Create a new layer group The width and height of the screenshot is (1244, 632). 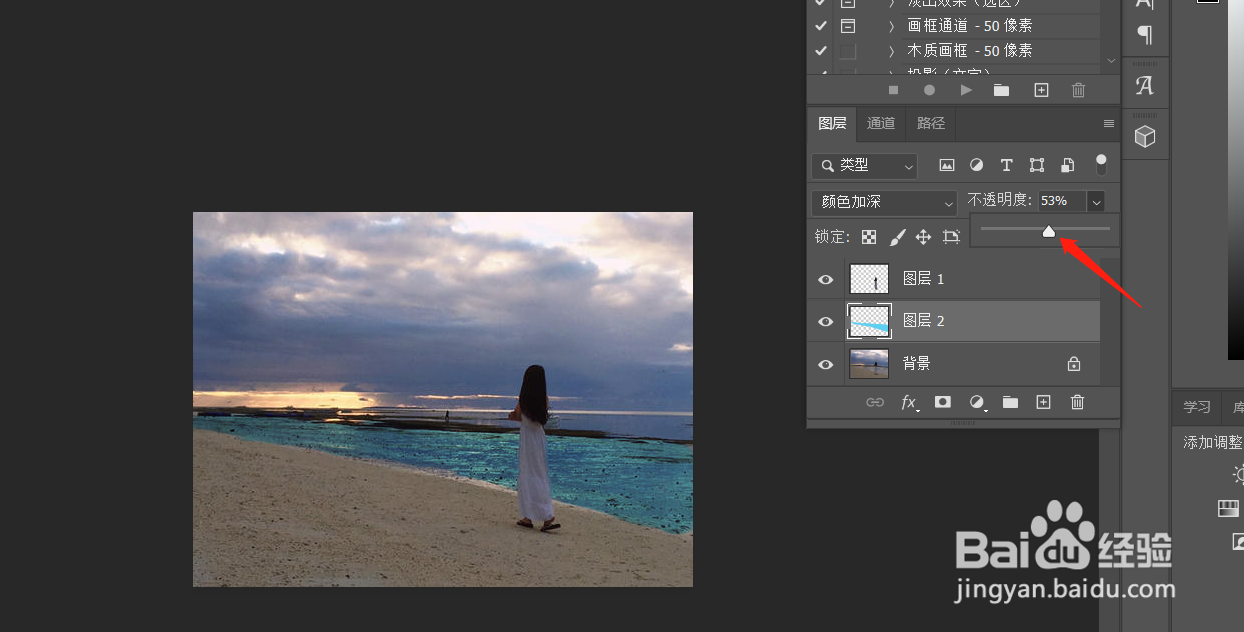click(1010, 402)
